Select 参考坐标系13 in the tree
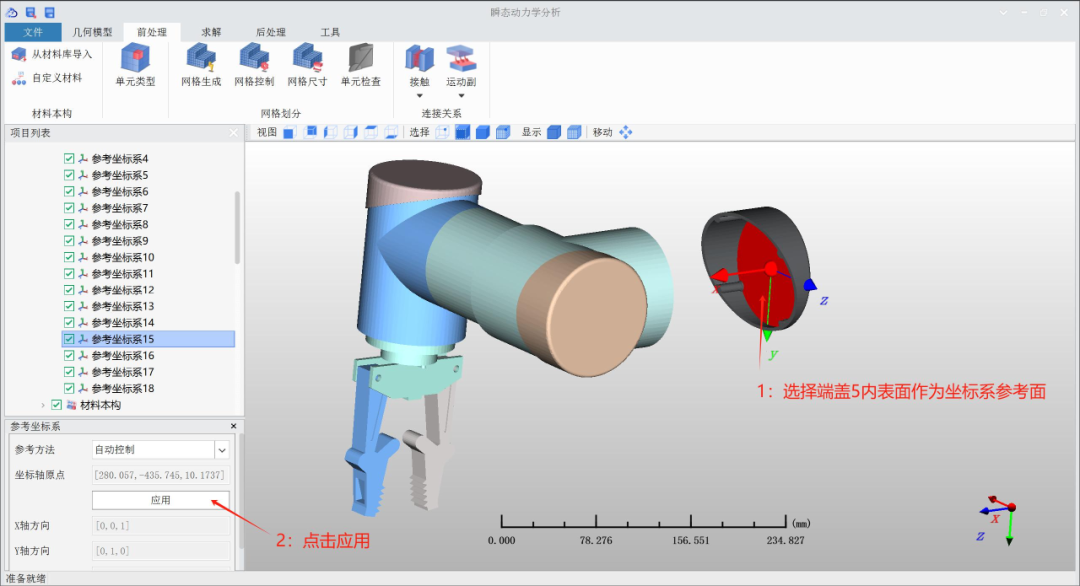 point(123,306)
